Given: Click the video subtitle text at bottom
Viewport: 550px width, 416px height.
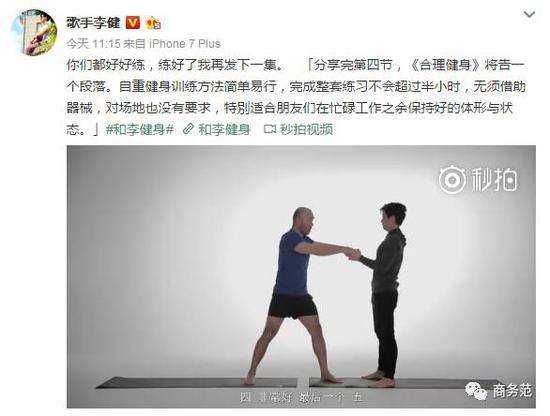Looking at the screenshot, I should [x=301, y=397].
